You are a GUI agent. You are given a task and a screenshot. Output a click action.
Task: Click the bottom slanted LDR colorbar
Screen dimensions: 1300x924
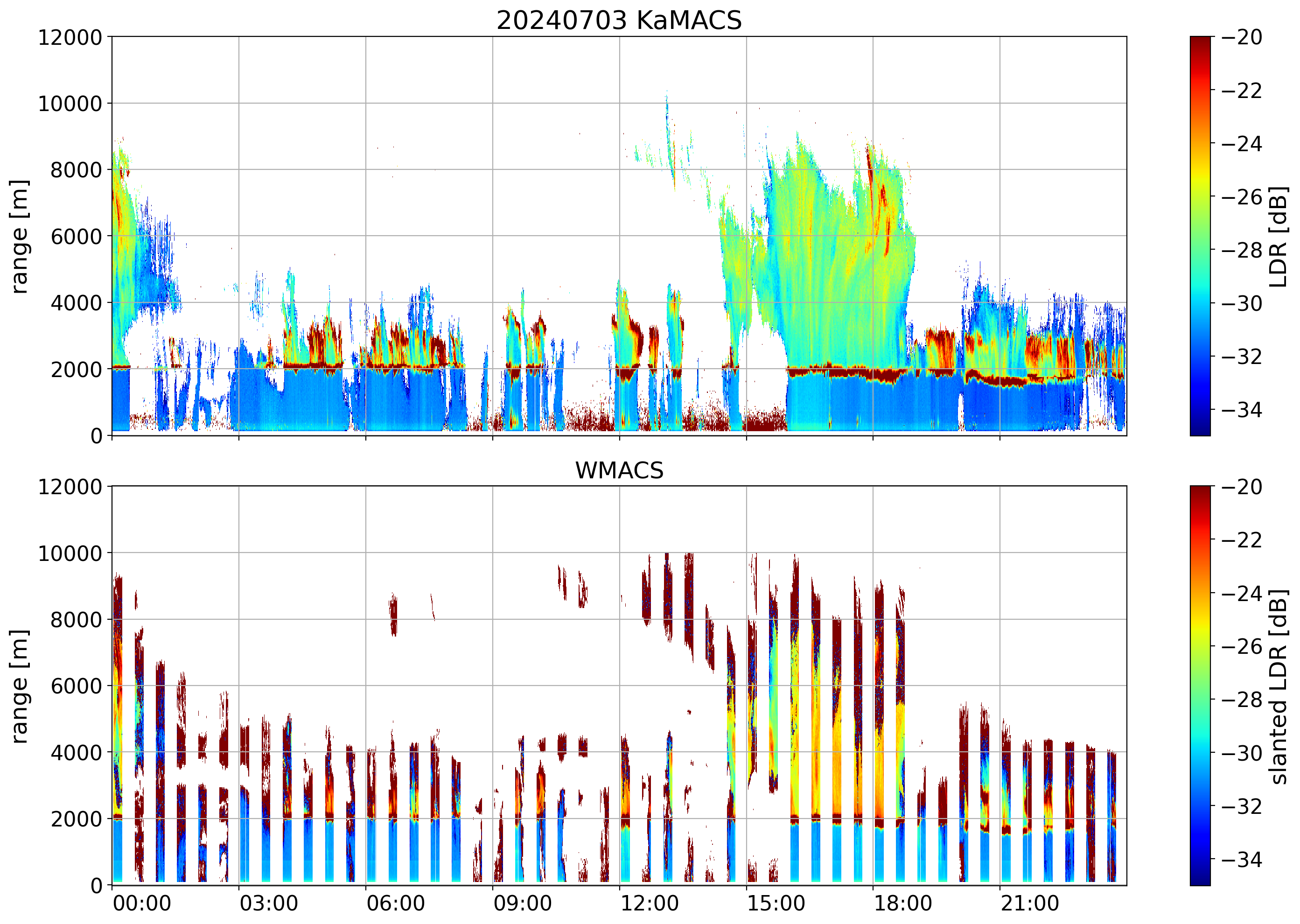pyautogui.click(x=1200, y=686)
